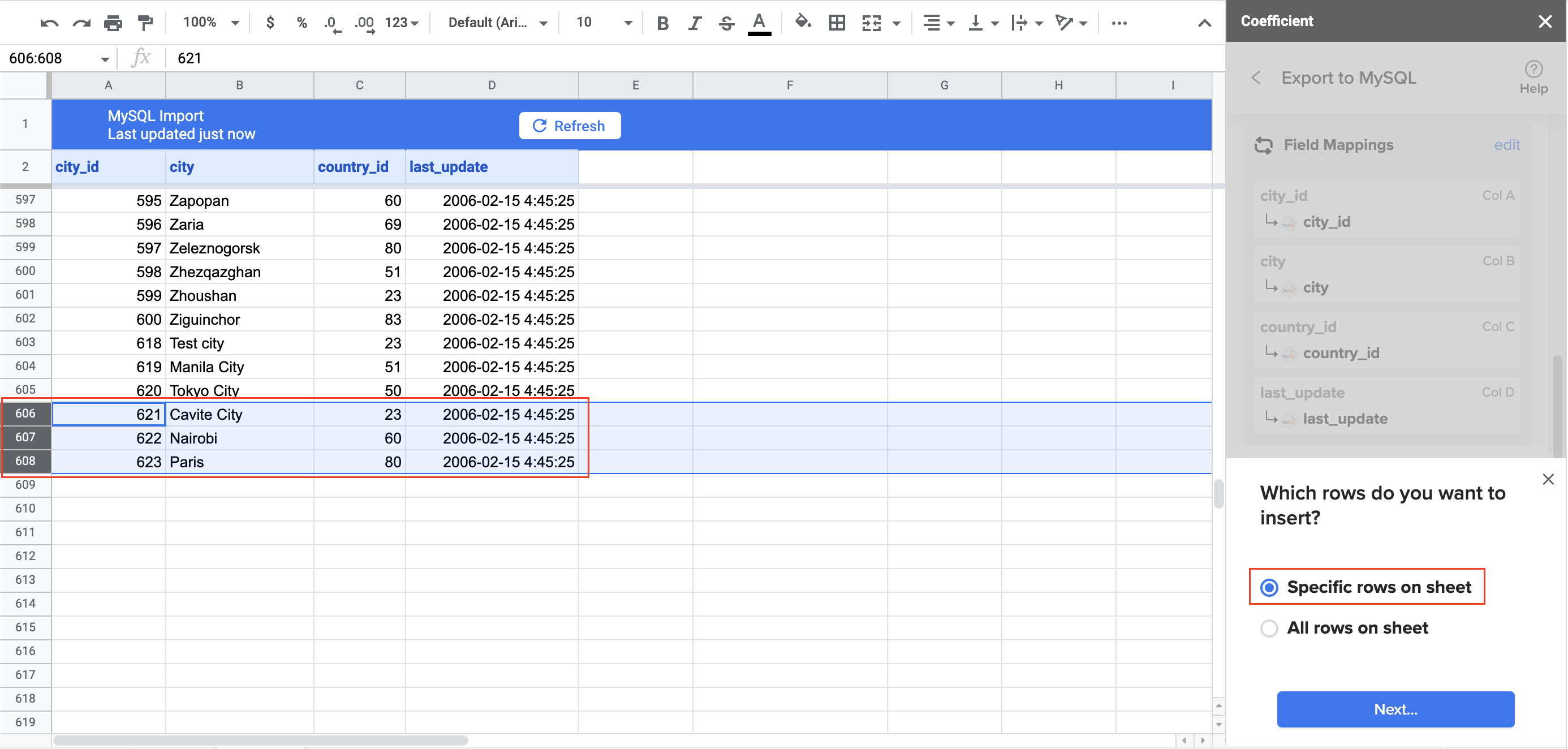
Task: Open the fill color tool
Action: click(x=803, y=23)
